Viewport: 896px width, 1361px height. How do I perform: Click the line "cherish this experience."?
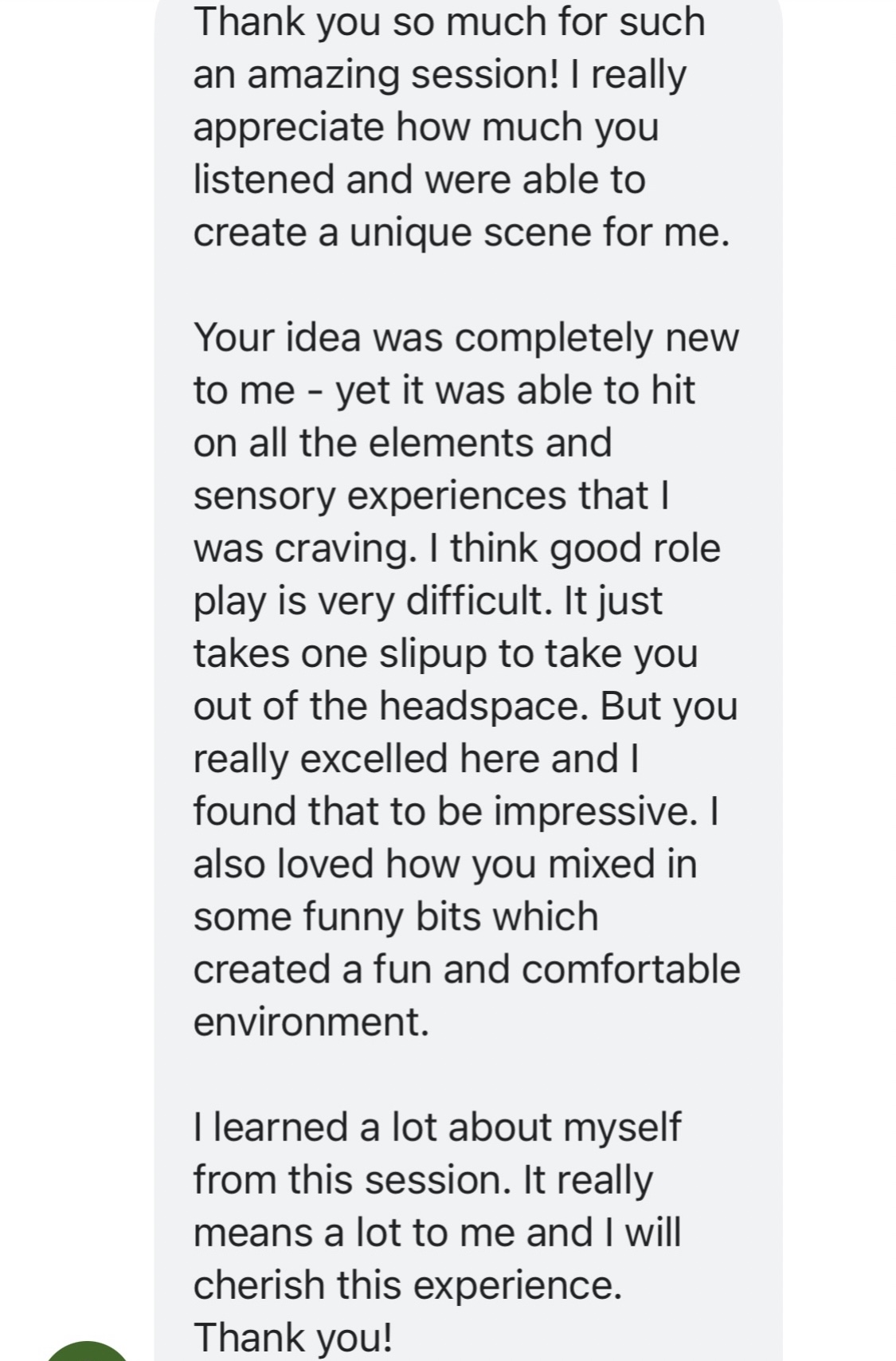407,1285
